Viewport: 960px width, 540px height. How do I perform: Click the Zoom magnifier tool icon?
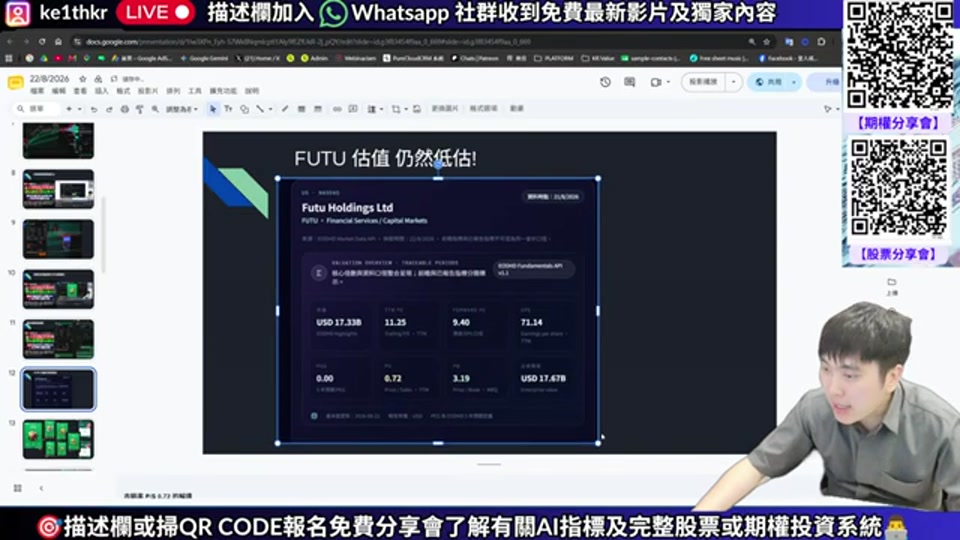coord(156,109)
